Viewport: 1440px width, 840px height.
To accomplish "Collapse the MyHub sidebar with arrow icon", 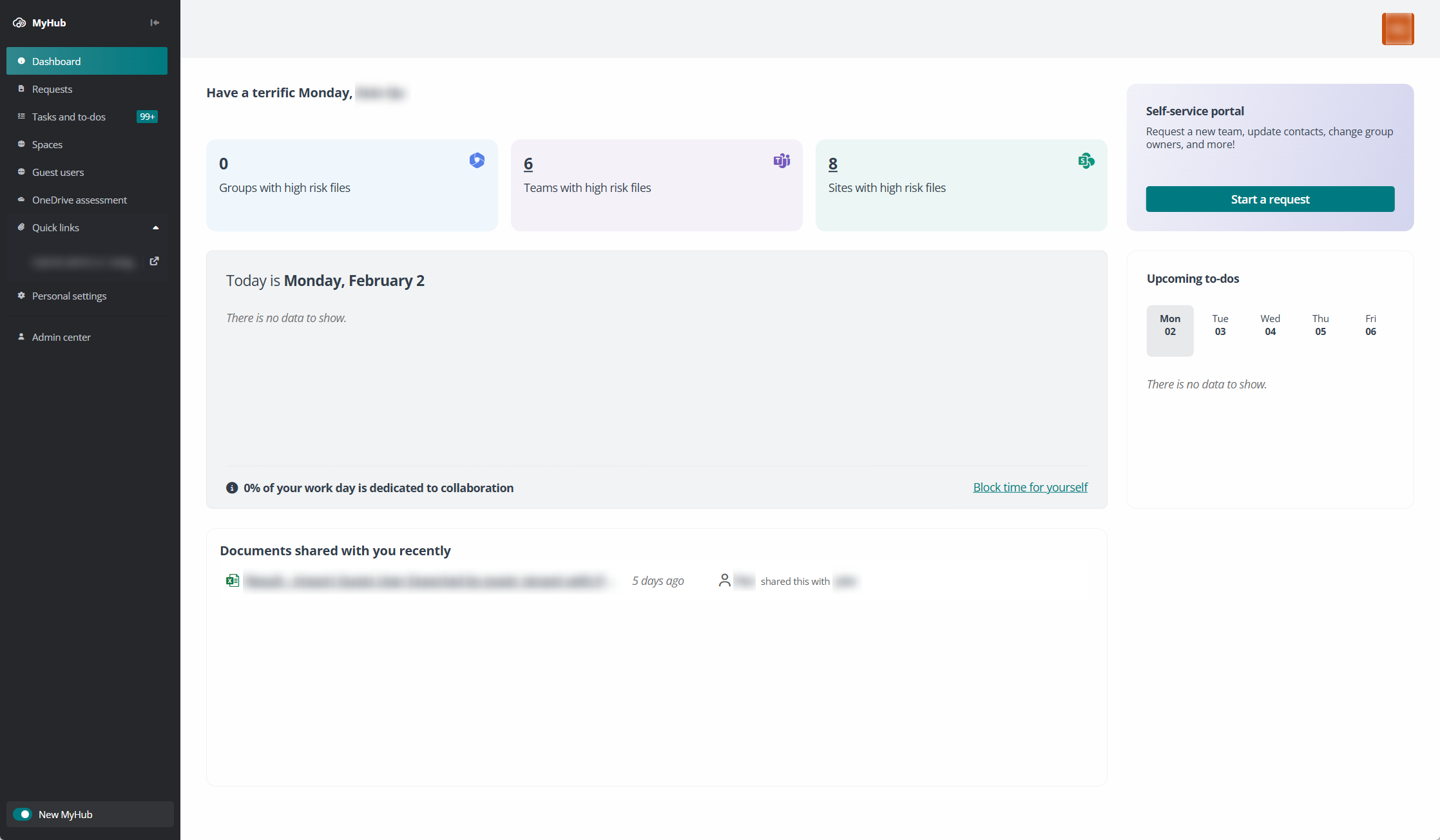I will click(x=155, y=23).
